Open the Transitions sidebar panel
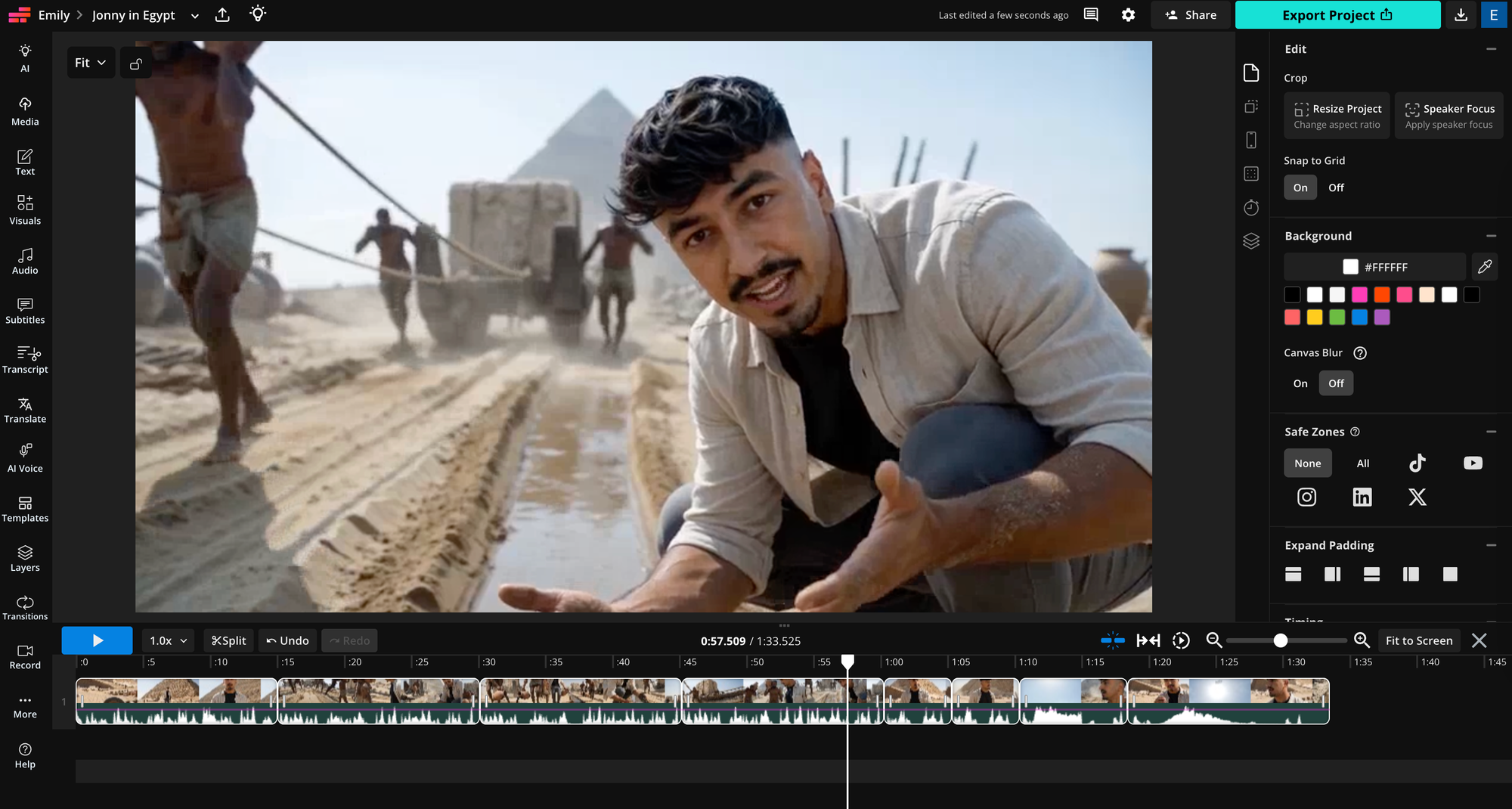The height and width of the screenshot is (809, 1512). [x=25, y=608]
